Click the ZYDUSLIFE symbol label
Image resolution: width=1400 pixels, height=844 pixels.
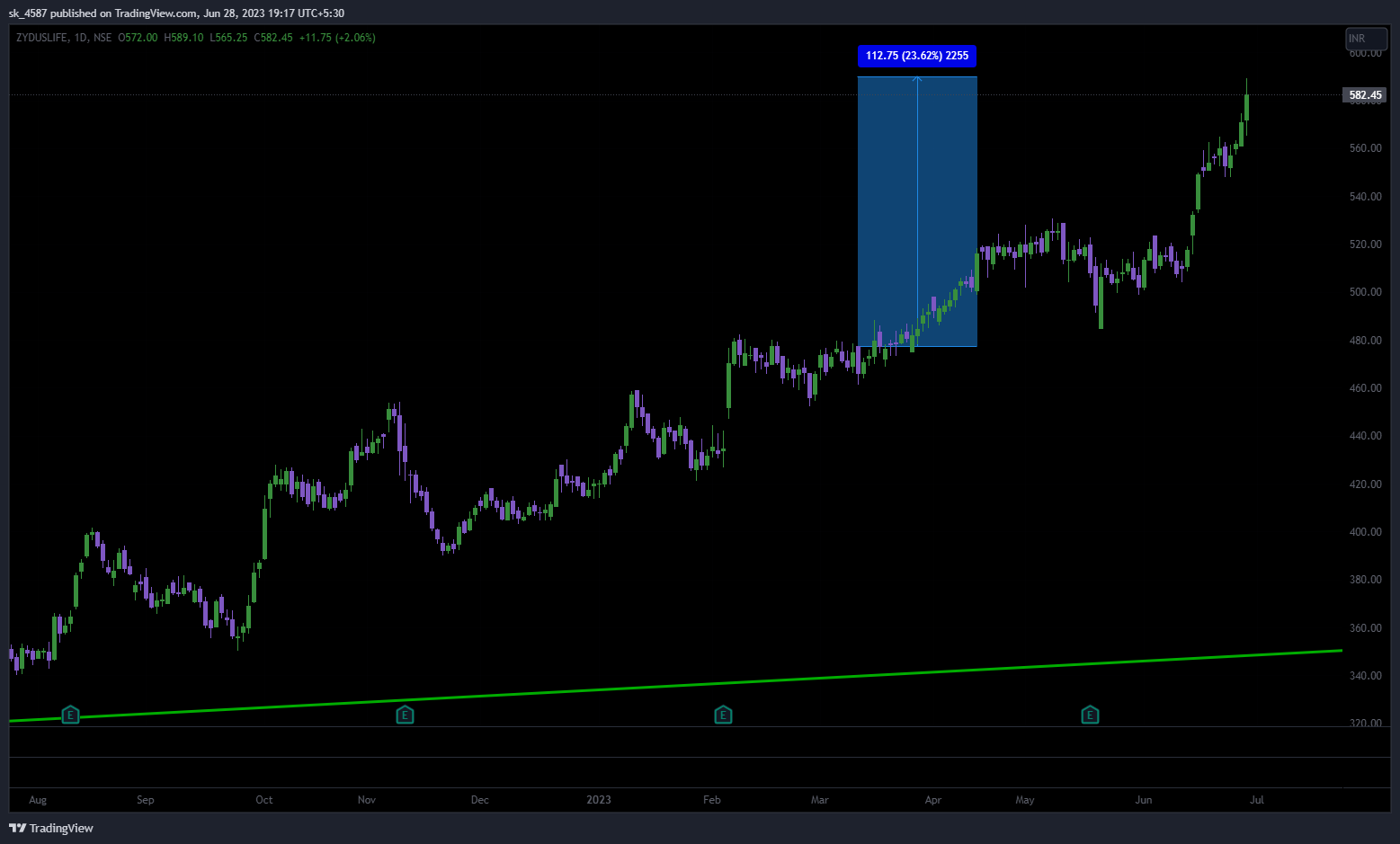coord(41,38)
